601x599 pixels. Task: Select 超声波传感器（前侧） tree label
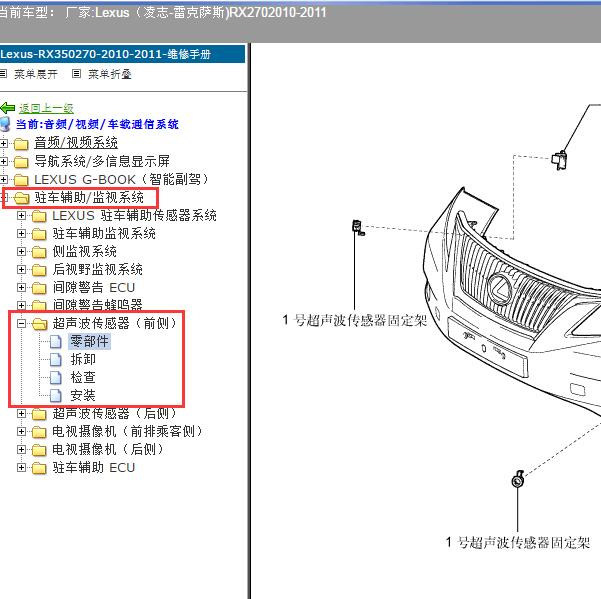click(x=114, y=323)
